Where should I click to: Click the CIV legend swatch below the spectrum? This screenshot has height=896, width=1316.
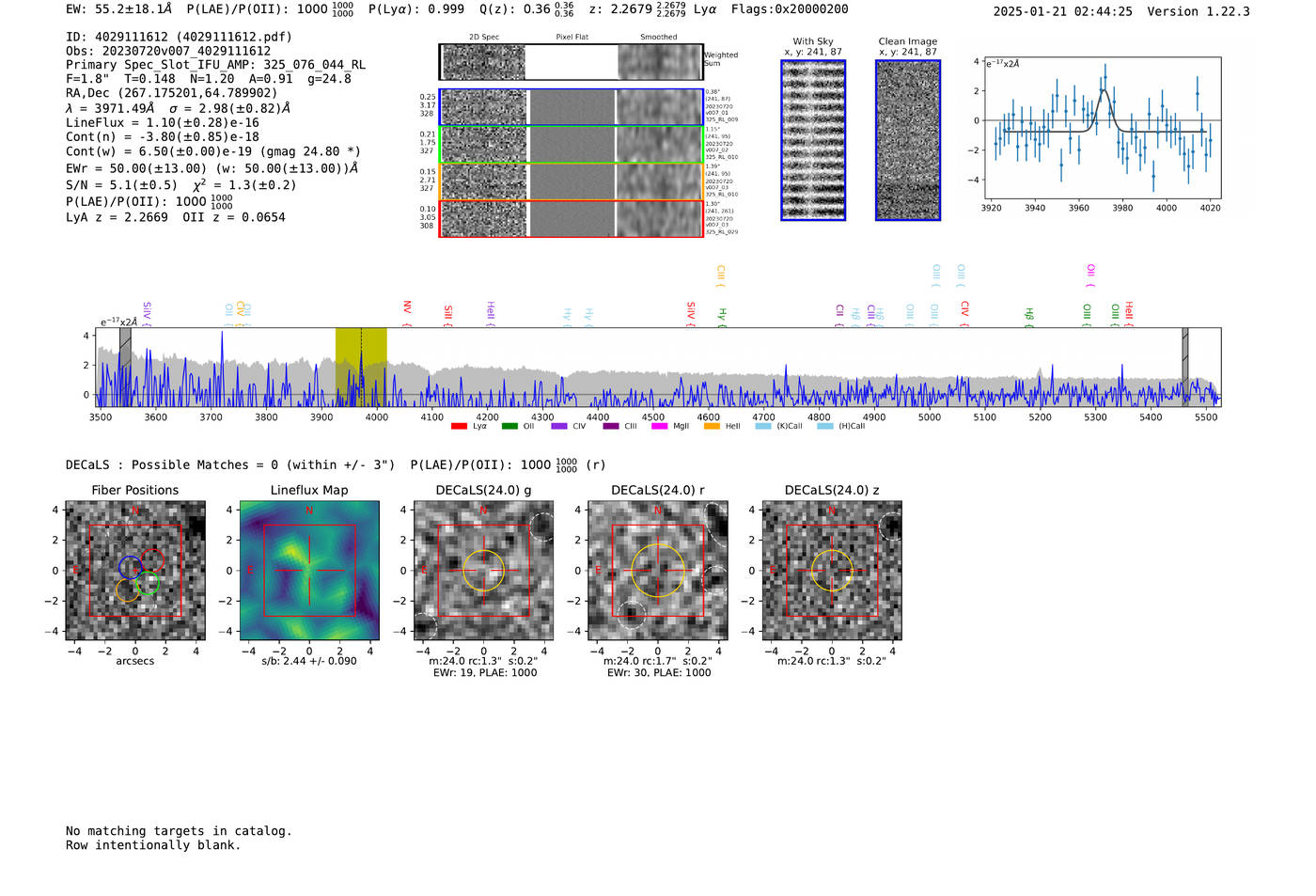(x=559, y=426)
